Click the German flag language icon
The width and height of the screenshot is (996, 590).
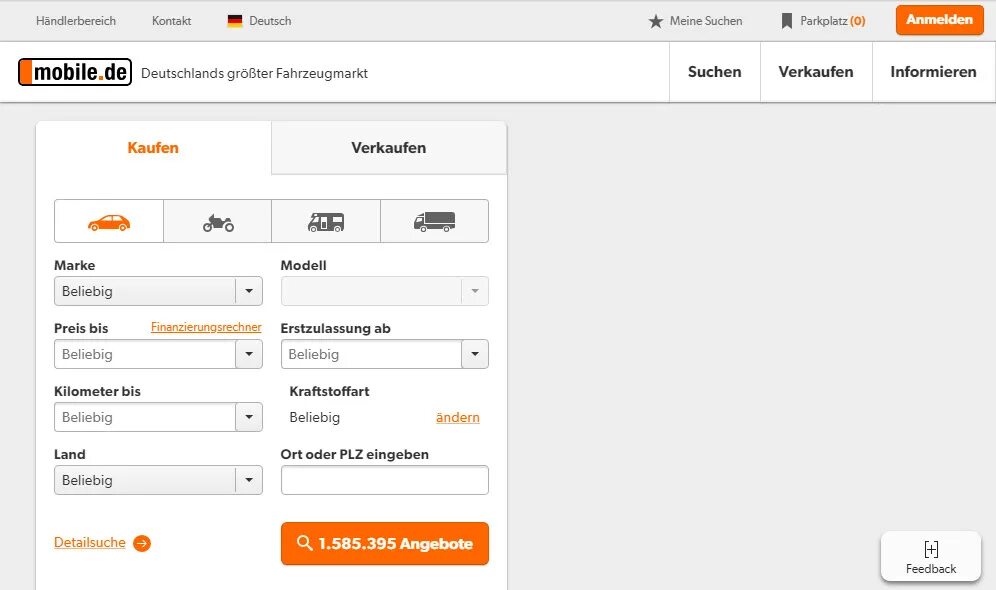click(x=235, y=21)
